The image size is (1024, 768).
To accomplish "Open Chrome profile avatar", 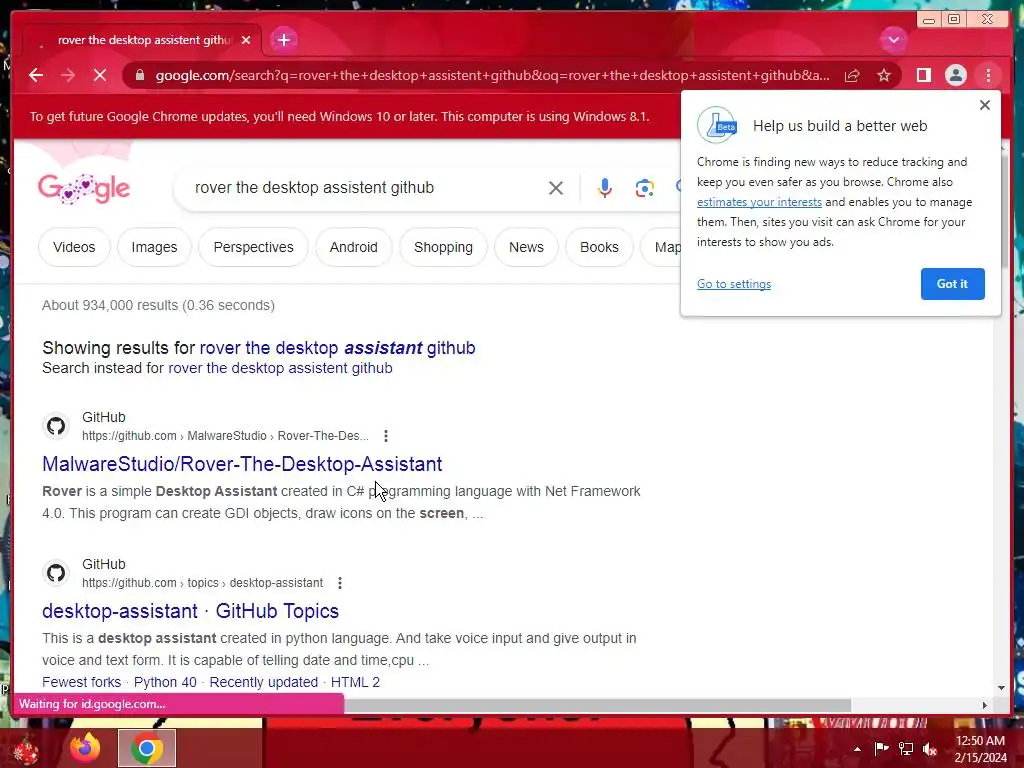I will (955, 75).
